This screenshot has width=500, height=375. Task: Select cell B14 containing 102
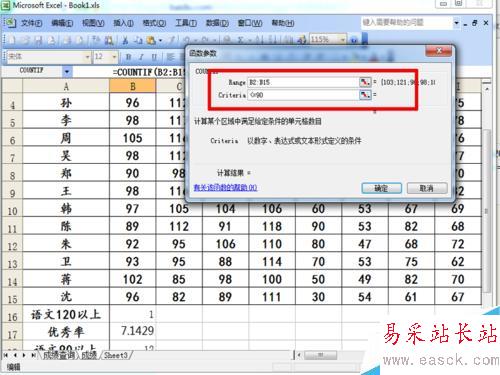[133, 279]
